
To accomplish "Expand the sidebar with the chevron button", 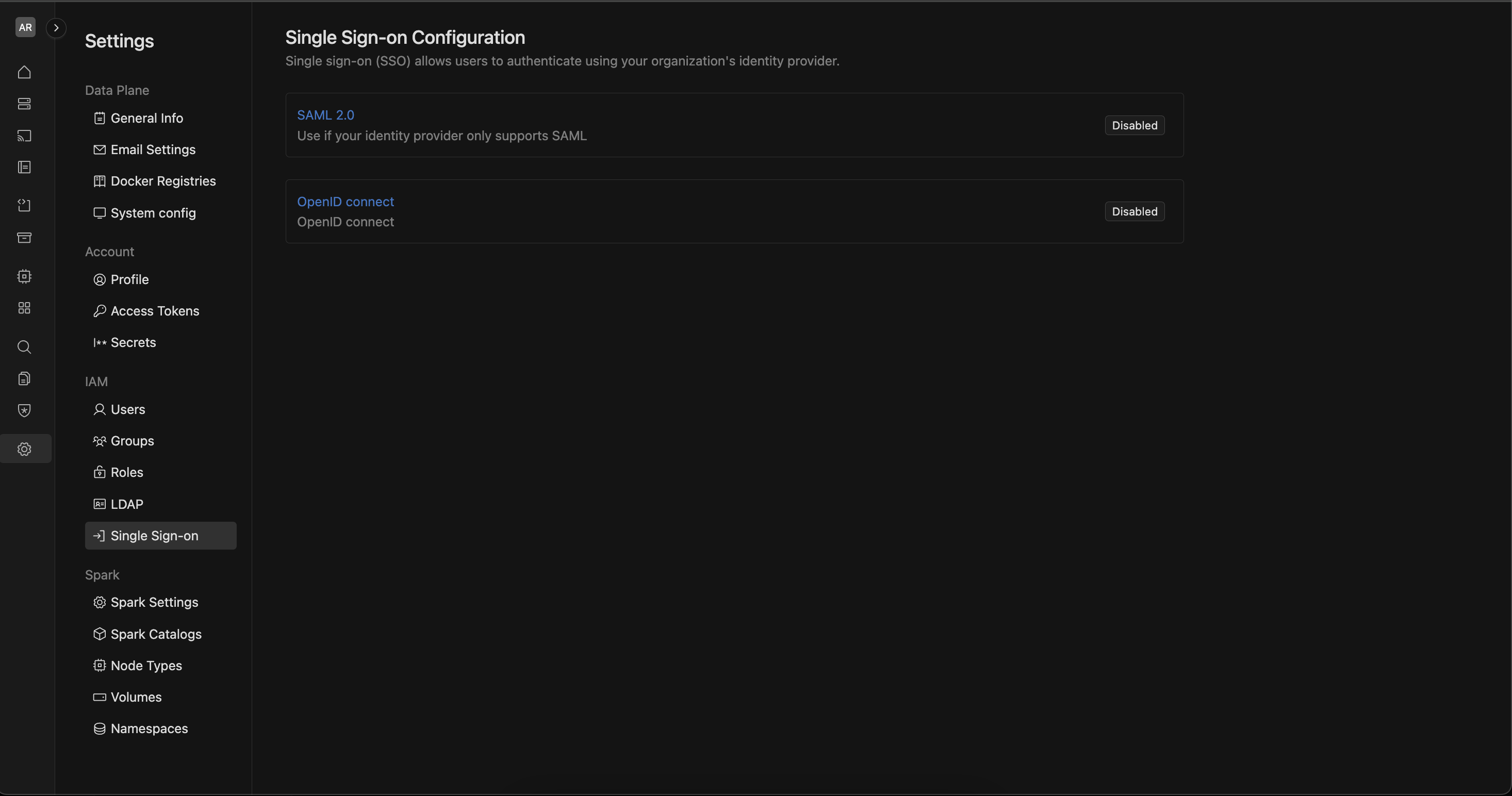I will [x=56, y=27].
